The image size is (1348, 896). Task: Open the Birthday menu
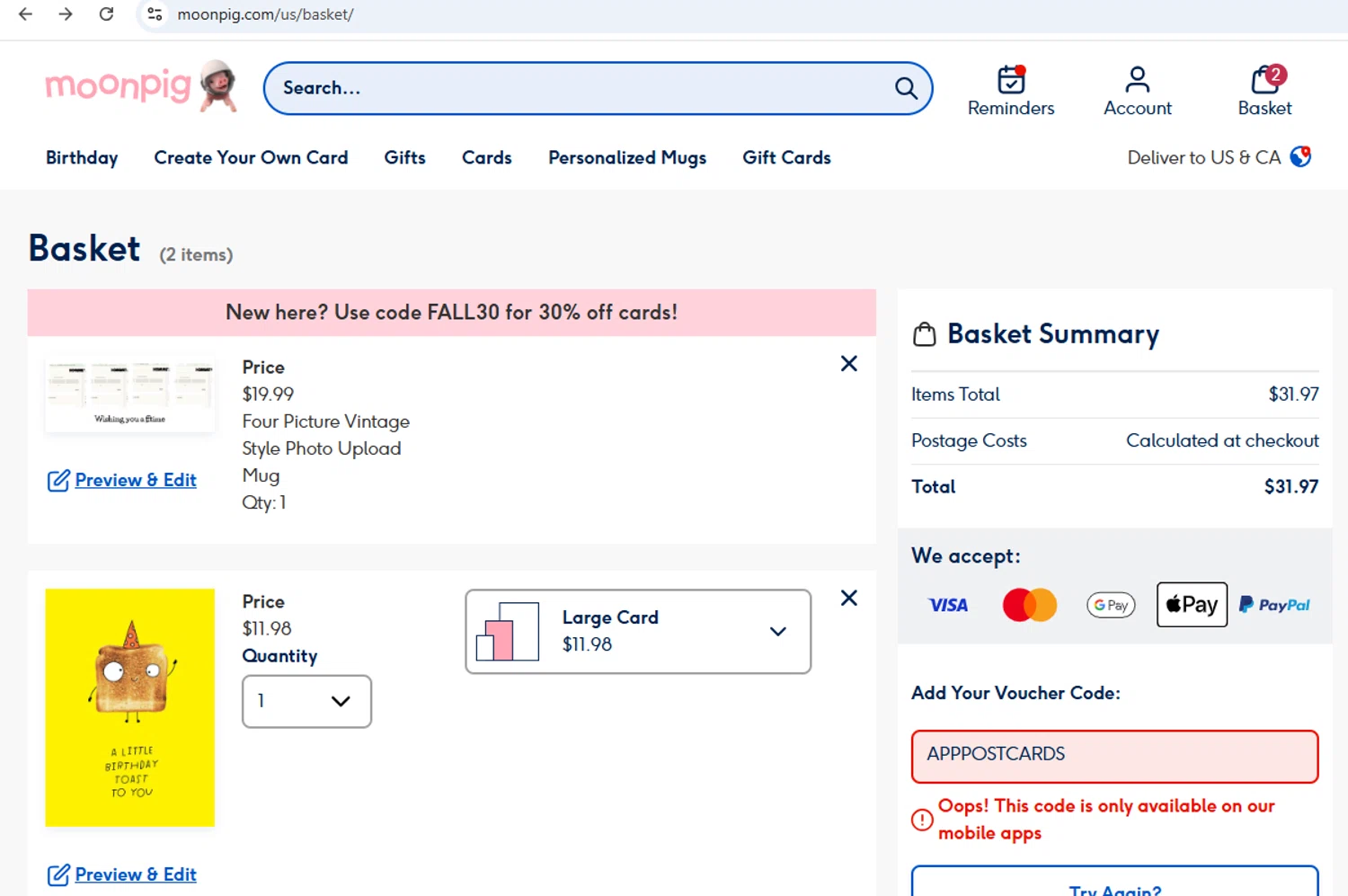pos(82,158)
